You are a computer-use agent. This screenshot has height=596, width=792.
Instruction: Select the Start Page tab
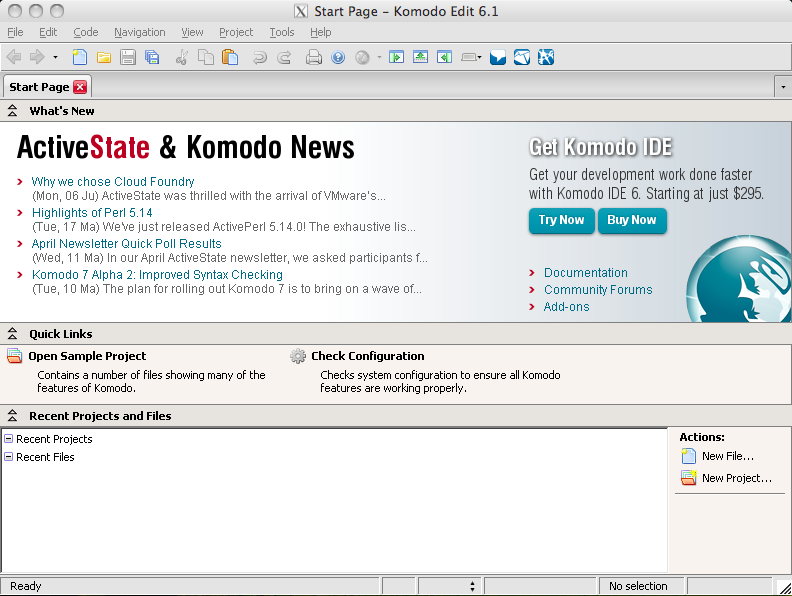point(39,87)
